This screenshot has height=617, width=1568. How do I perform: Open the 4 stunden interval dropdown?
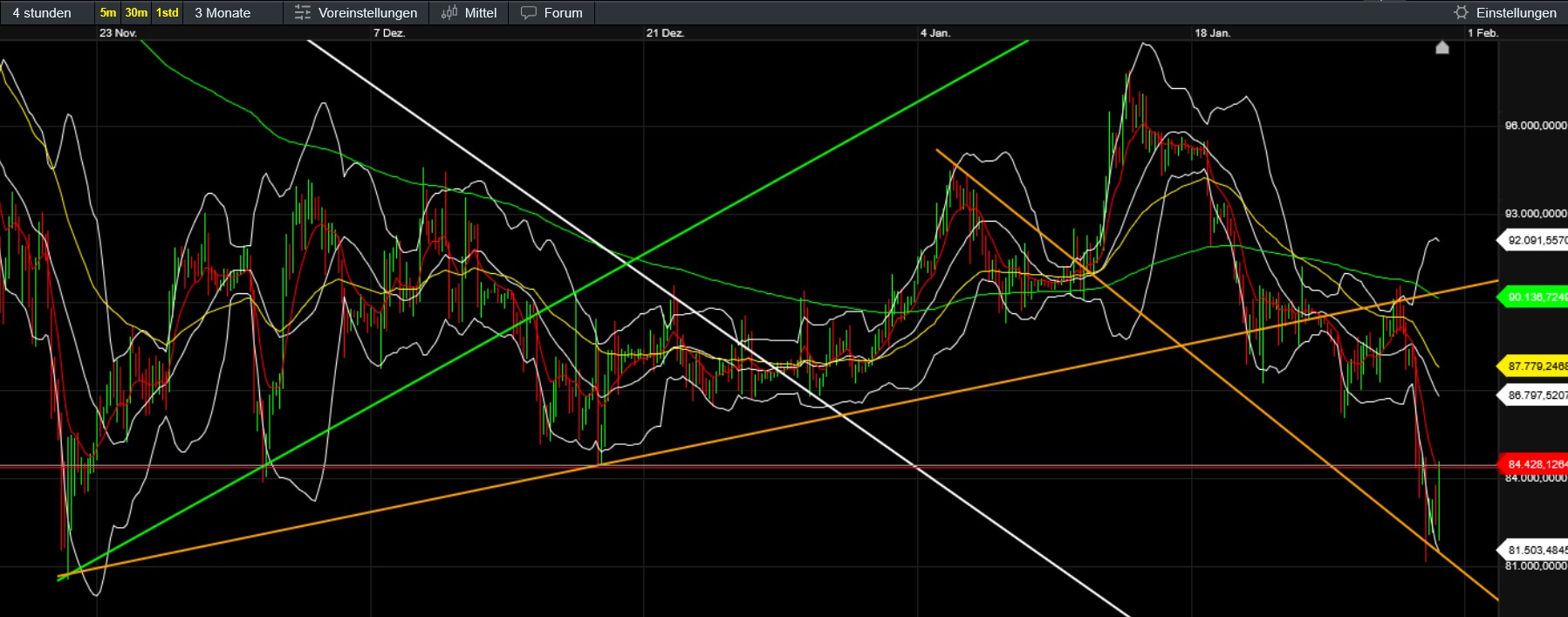[x=42, y=13]
